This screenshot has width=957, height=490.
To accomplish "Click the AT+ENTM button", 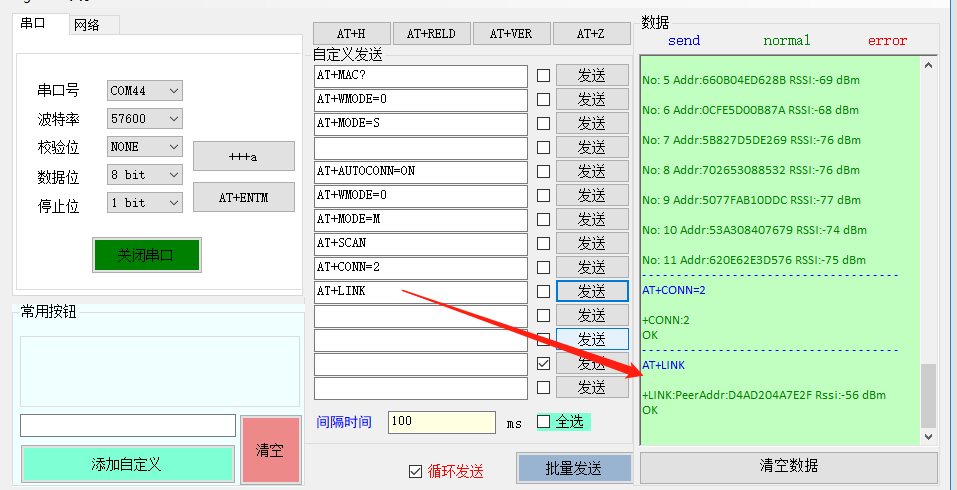I will [243, 197].
